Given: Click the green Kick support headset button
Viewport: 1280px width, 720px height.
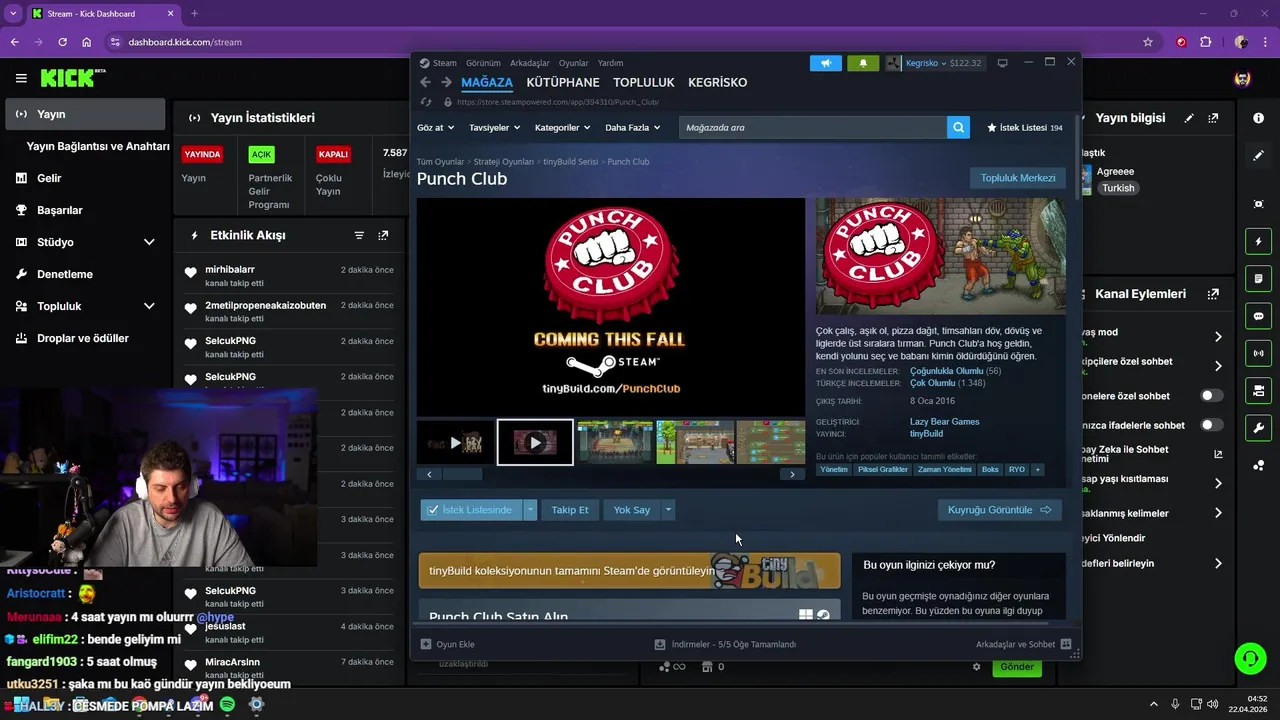Looking at the screenshot, I should (x=1250, y=658).
